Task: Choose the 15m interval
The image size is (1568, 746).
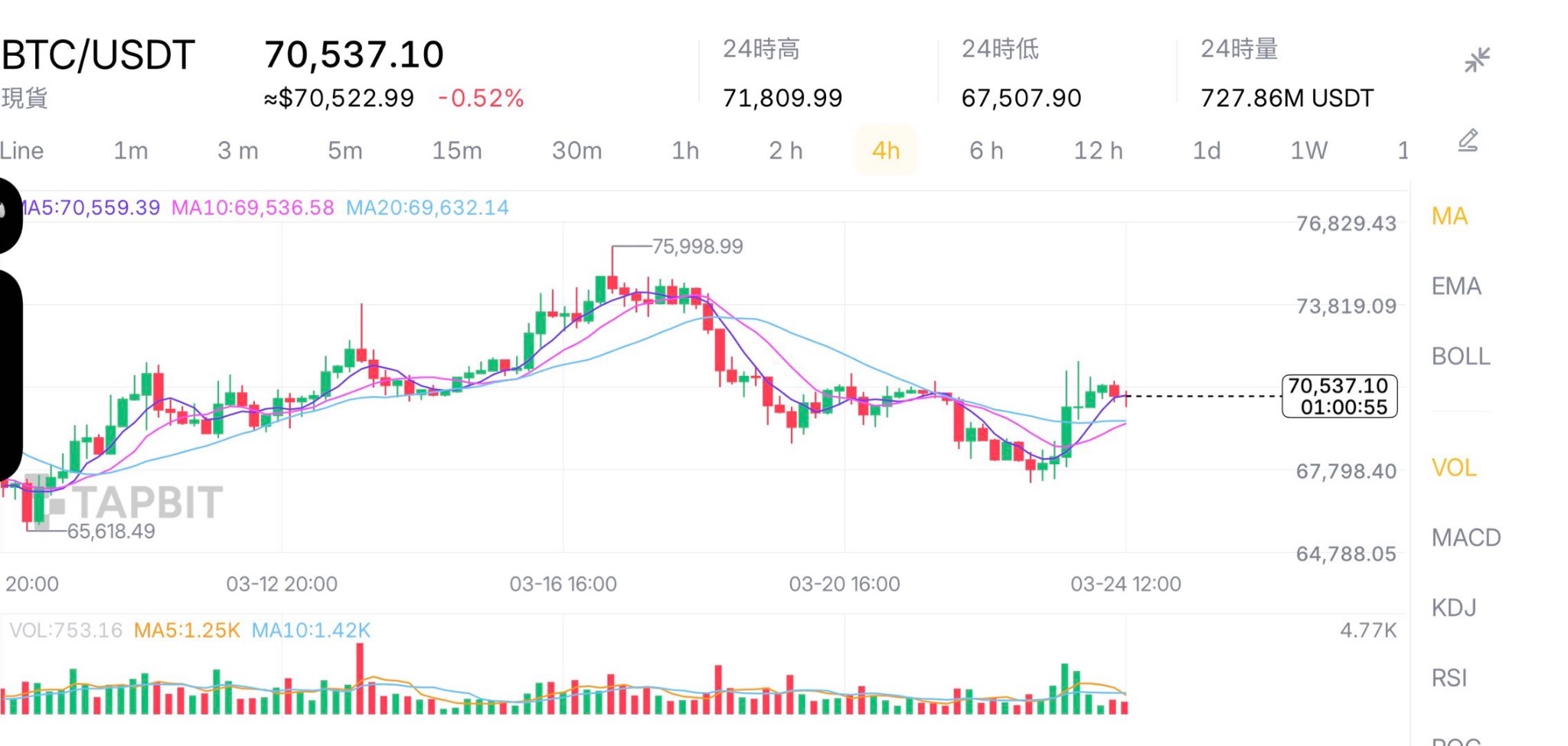Action: [457, 151]
